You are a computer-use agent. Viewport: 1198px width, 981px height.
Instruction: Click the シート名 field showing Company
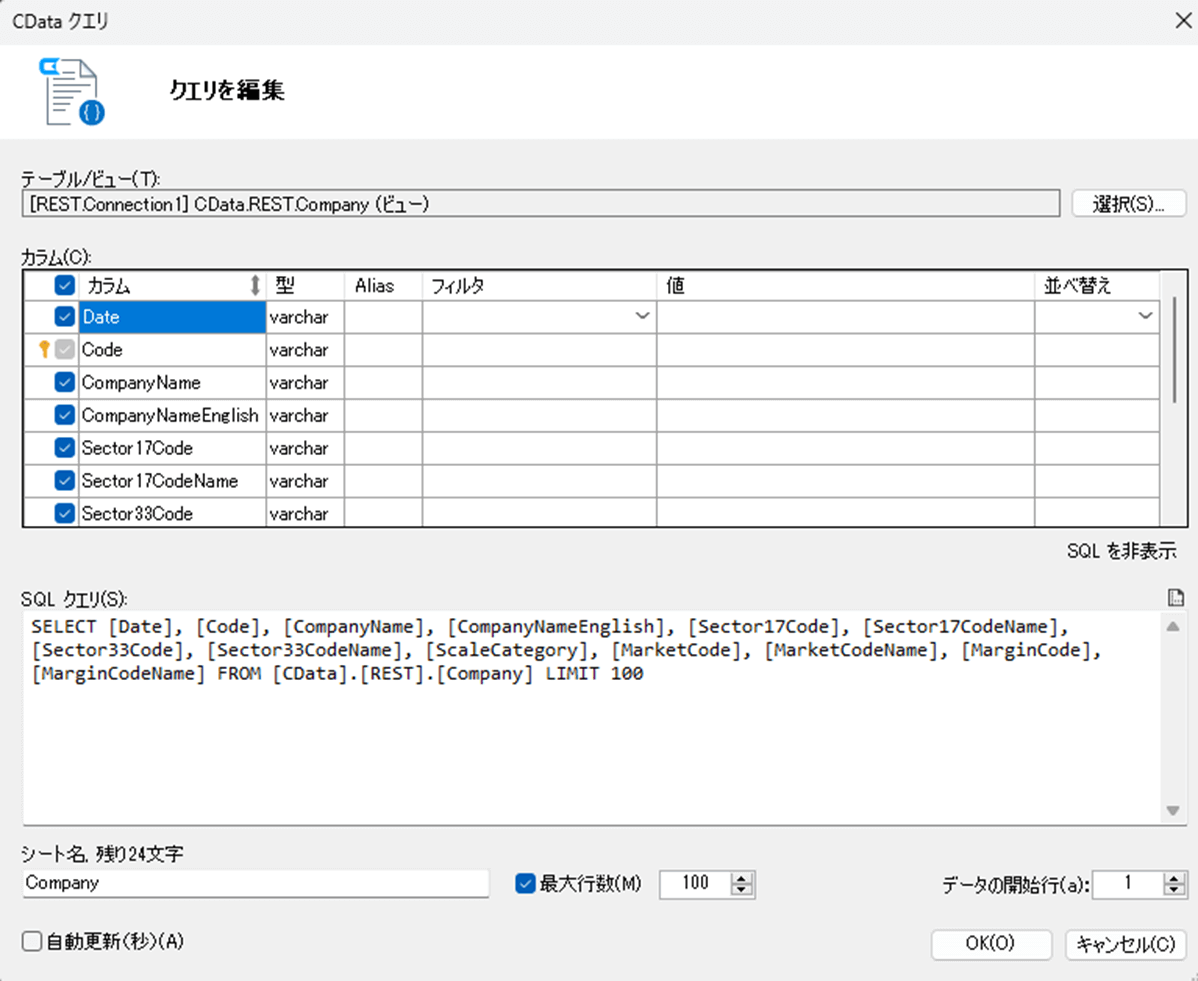(x=250, y=884)
